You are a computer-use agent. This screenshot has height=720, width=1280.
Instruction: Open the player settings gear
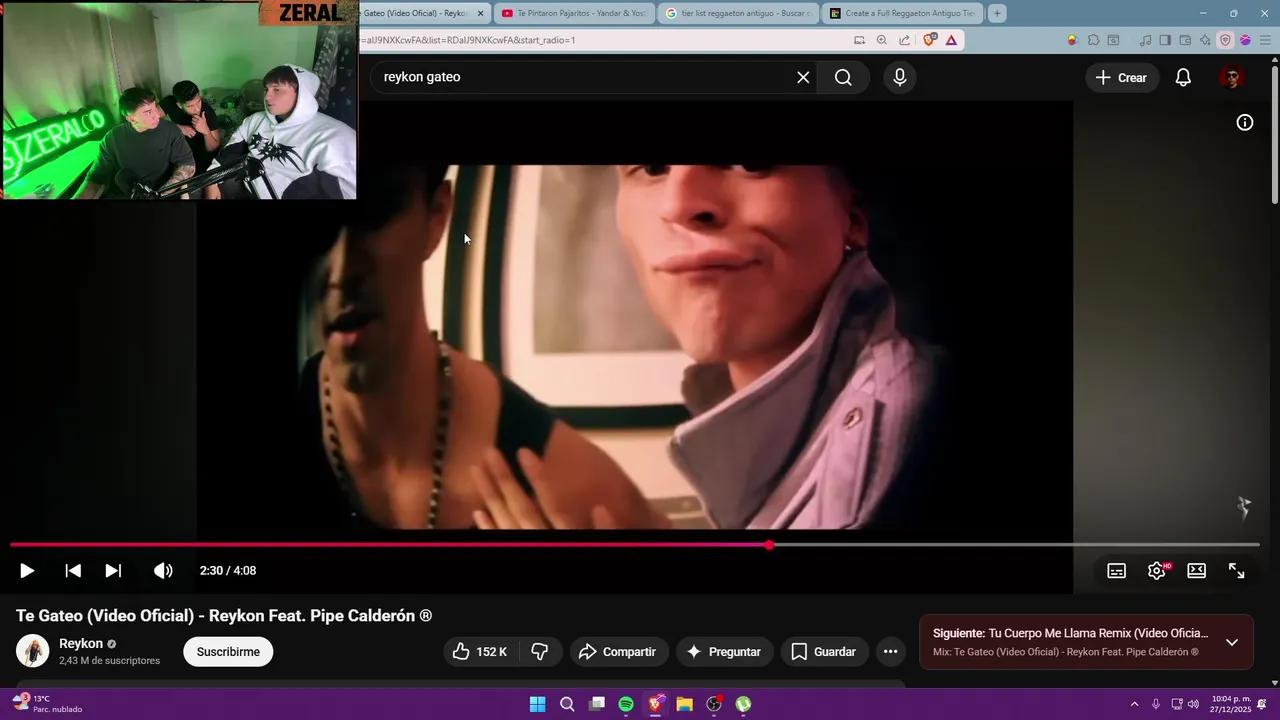click(1157, 571)
